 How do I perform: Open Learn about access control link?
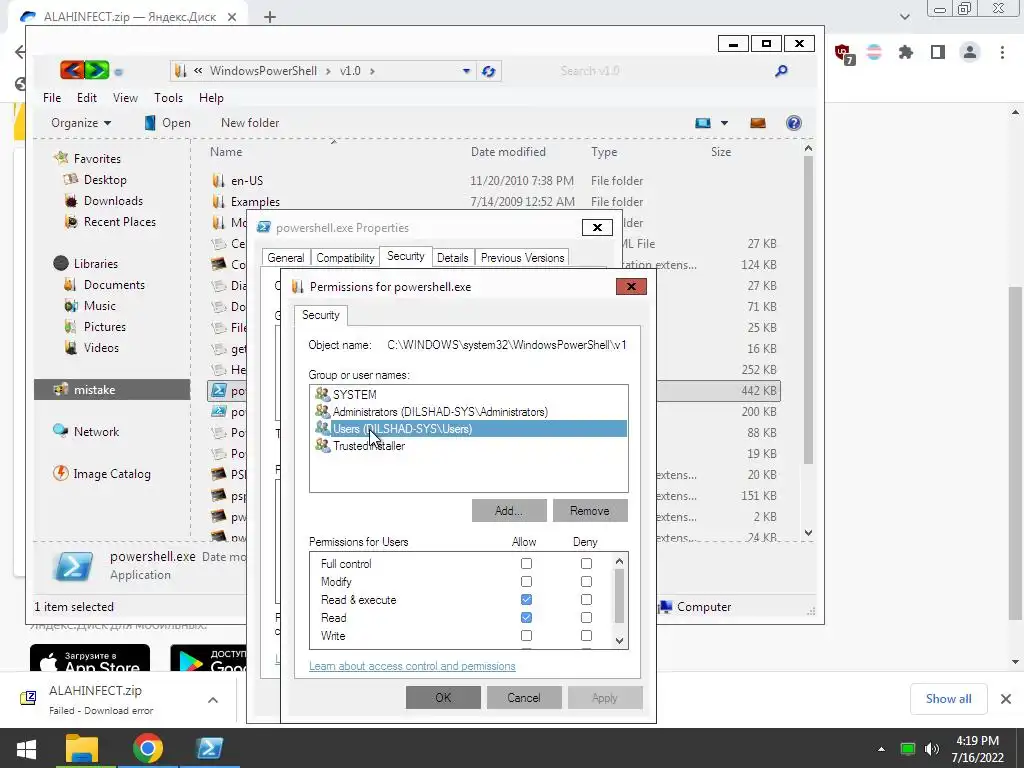pyautogui.click(x=412, y=666)
